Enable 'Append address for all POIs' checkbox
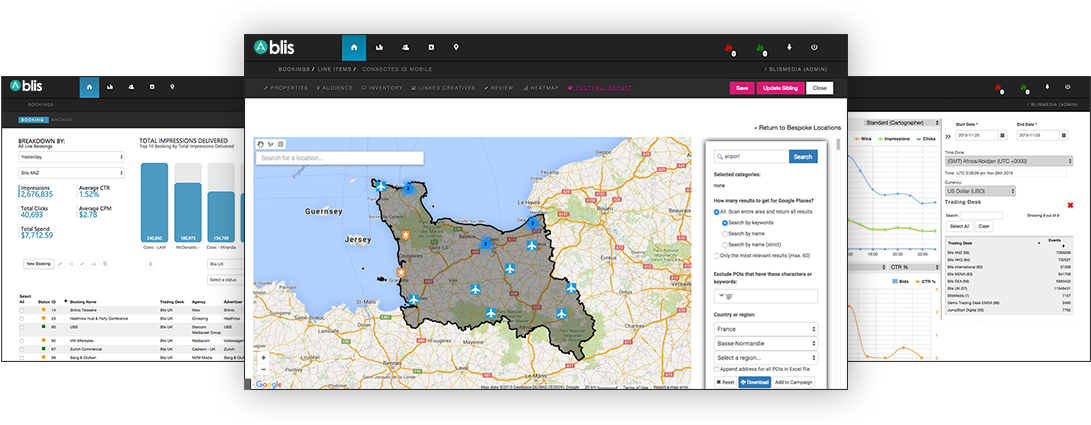This screenshot has width=1091, height=425. pyautogui.click(x=718, y=369)
